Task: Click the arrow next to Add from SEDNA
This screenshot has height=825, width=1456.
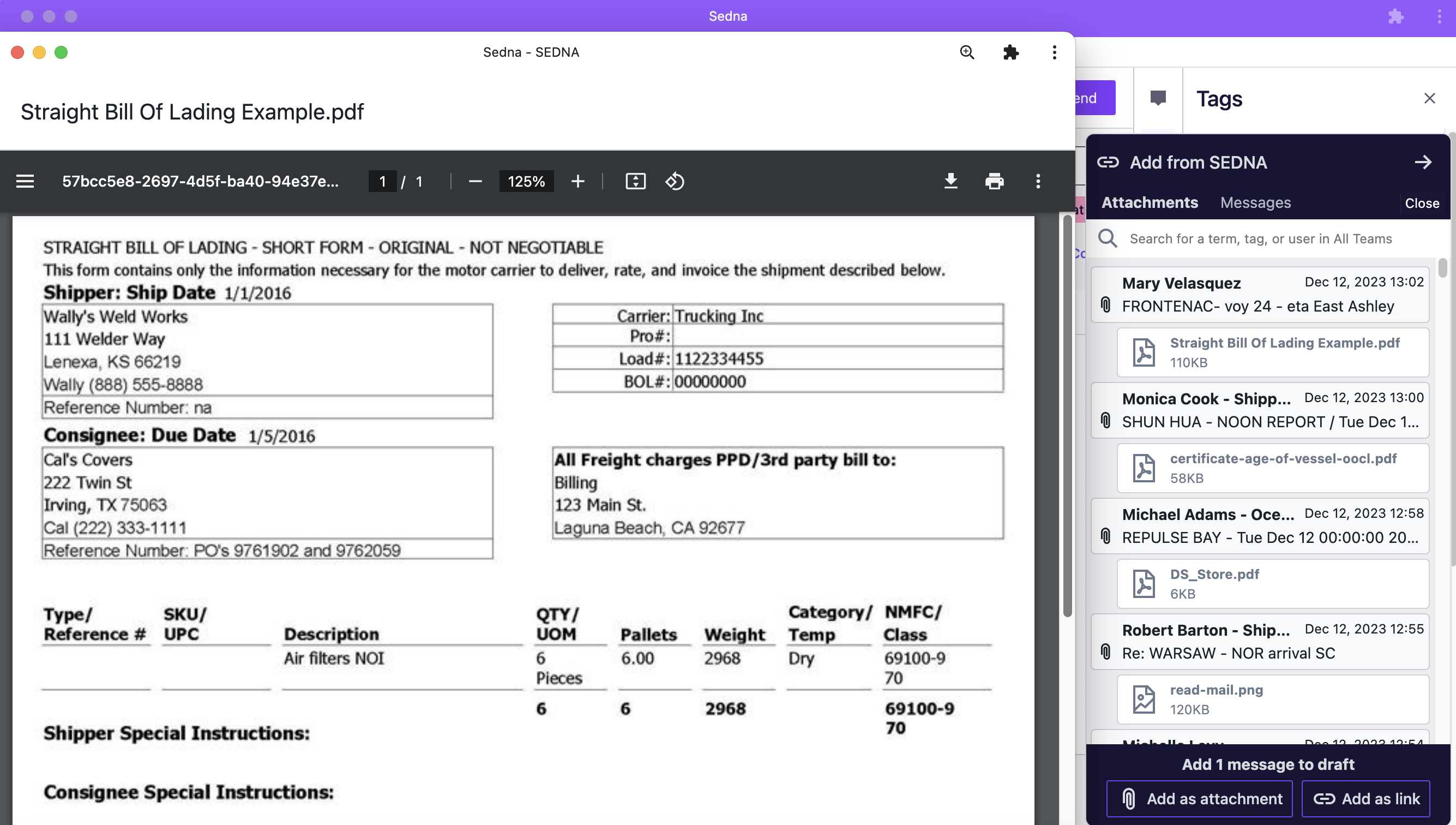Action: (1423, 163)
